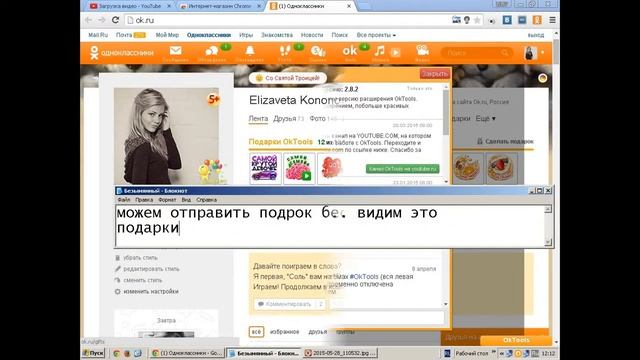Click the cake gift with strawberry
The image size is (640, 360).
(x=502, y=168)
